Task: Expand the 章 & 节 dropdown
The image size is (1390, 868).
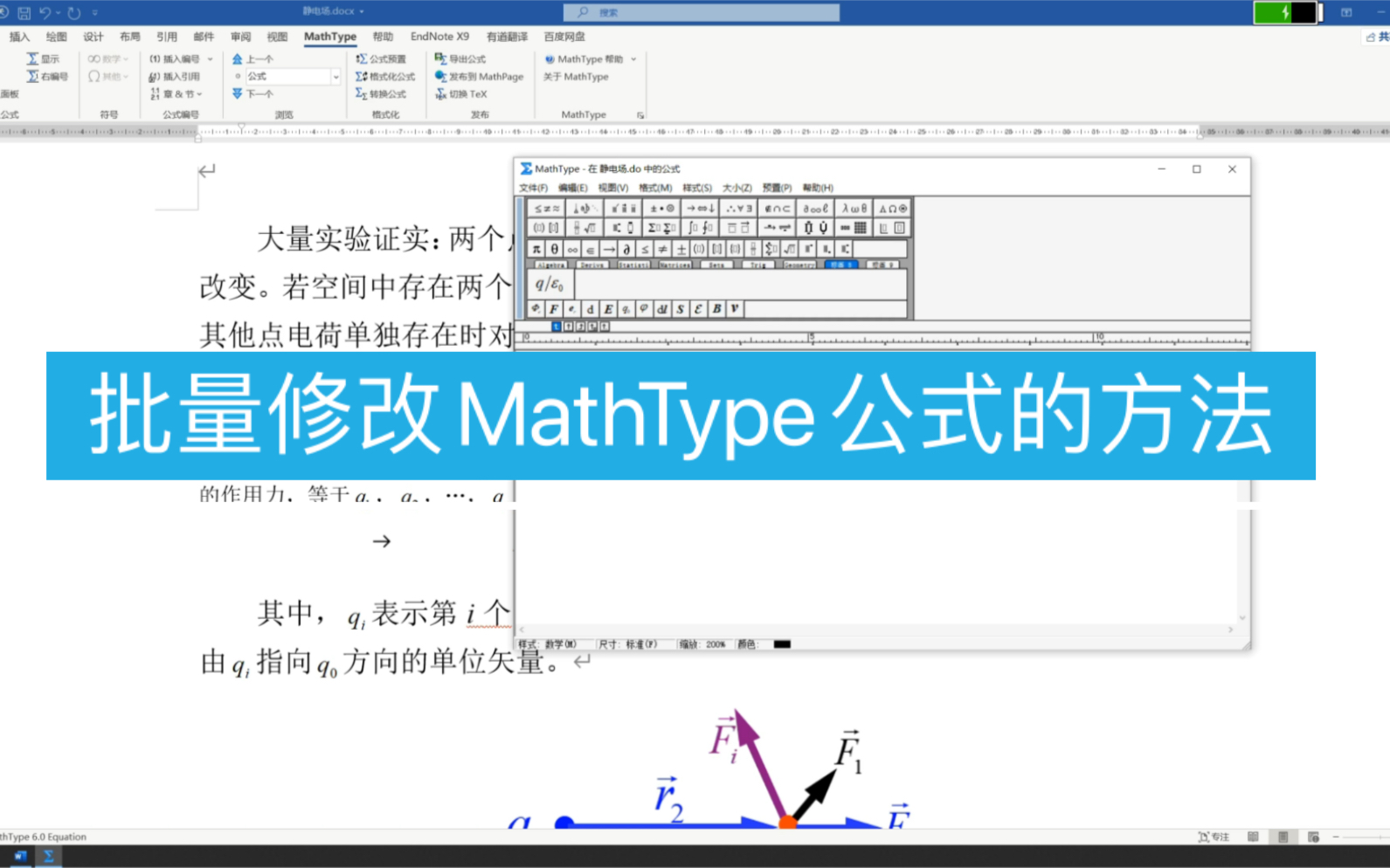Action: [176, 93]
